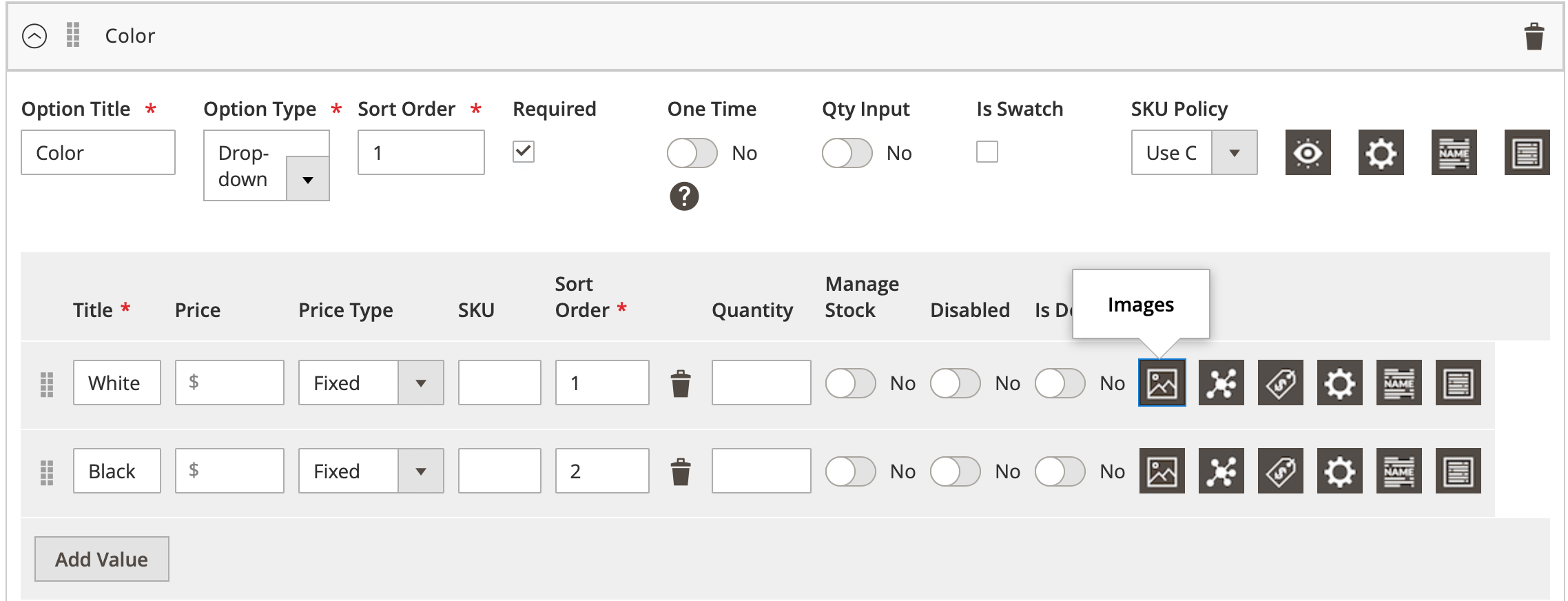Click the Black SKU input field
The height and width of the screenshot is (601, 1568).
coord(499,471)
